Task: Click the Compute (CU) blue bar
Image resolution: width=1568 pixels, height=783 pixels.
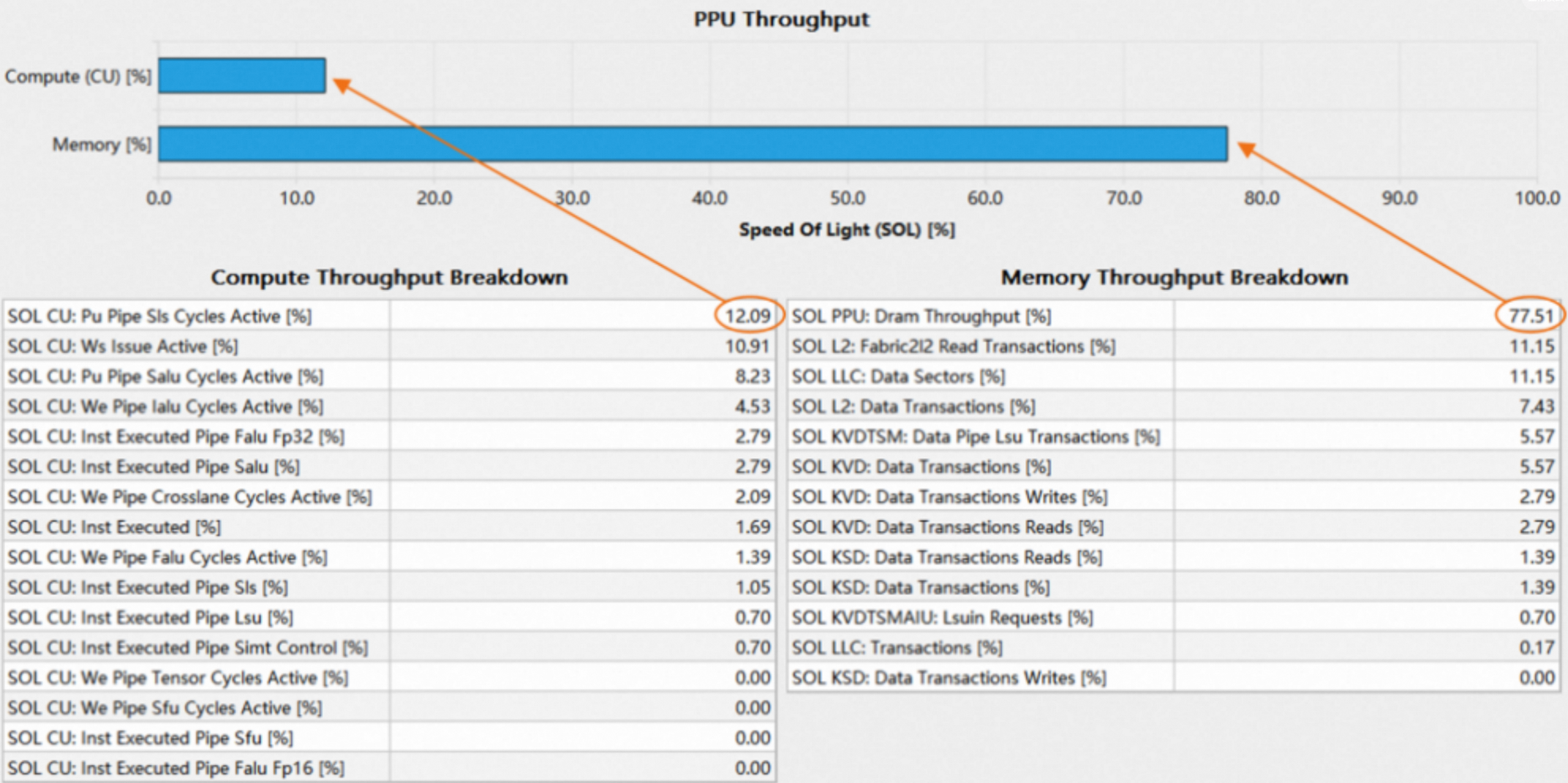Action: point(242,76)
